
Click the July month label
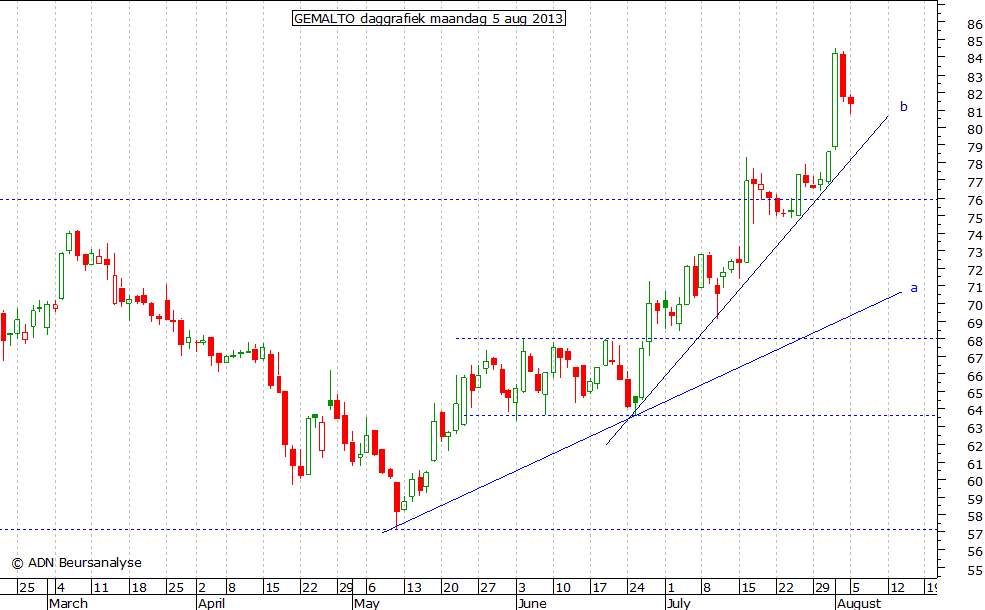pos(681,603)
